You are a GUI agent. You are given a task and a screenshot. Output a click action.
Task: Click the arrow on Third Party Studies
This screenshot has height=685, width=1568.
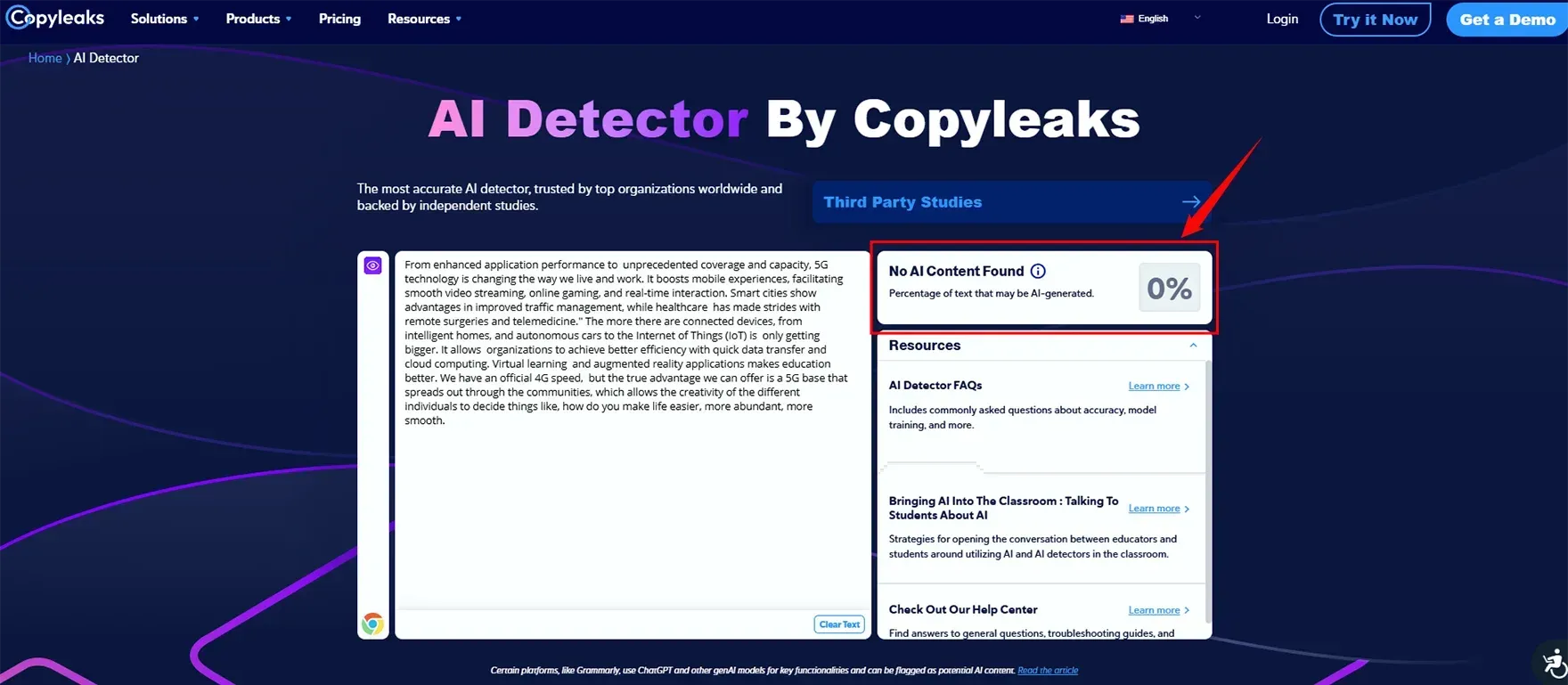coord(1191,202)
